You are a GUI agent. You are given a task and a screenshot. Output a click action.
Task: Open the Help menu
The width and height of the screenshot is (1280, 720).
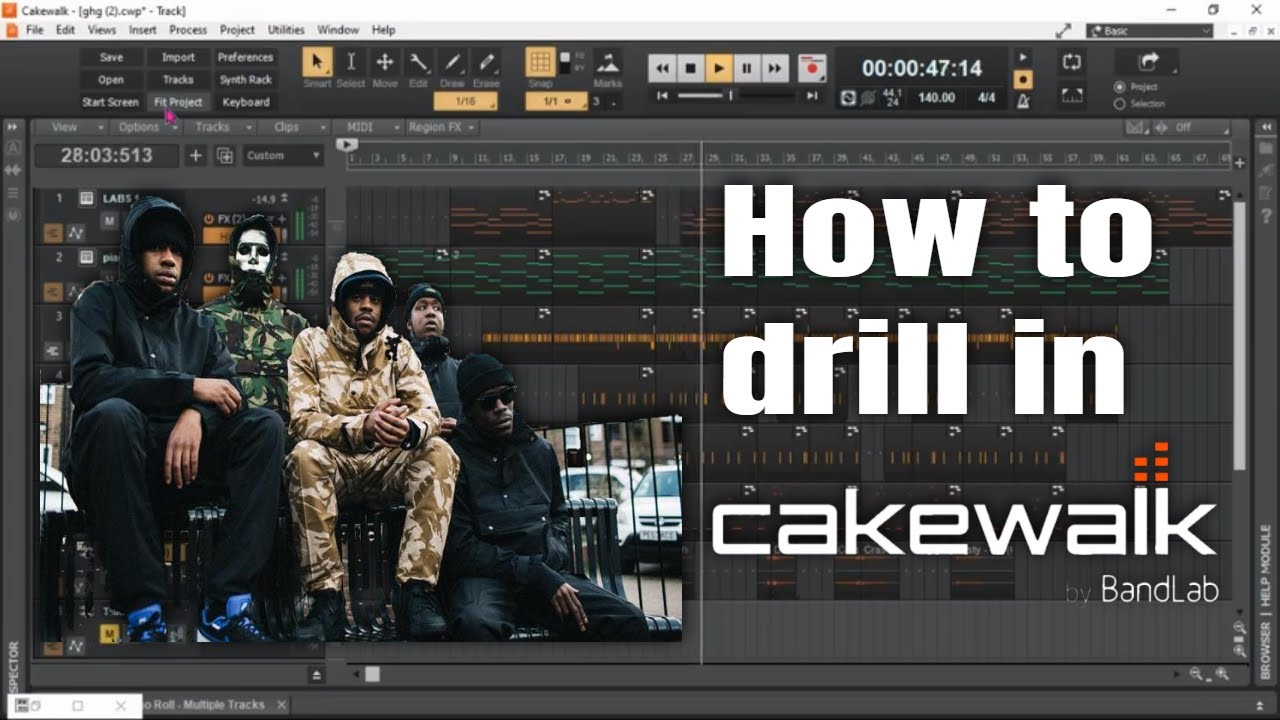coord(383,30)
